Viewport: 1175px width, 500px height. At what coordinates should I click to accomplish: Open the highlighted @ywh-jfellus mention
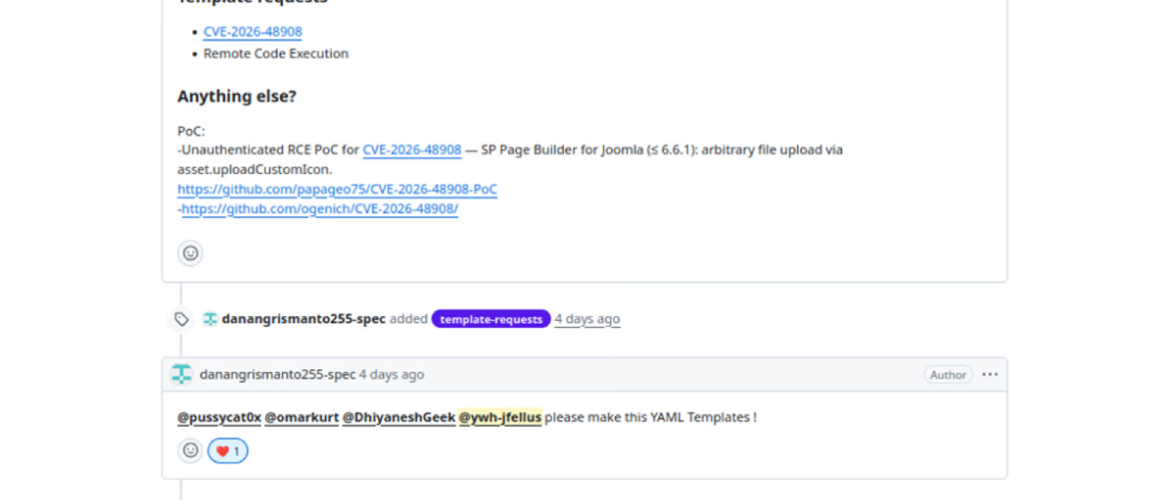tap(500, 418)
